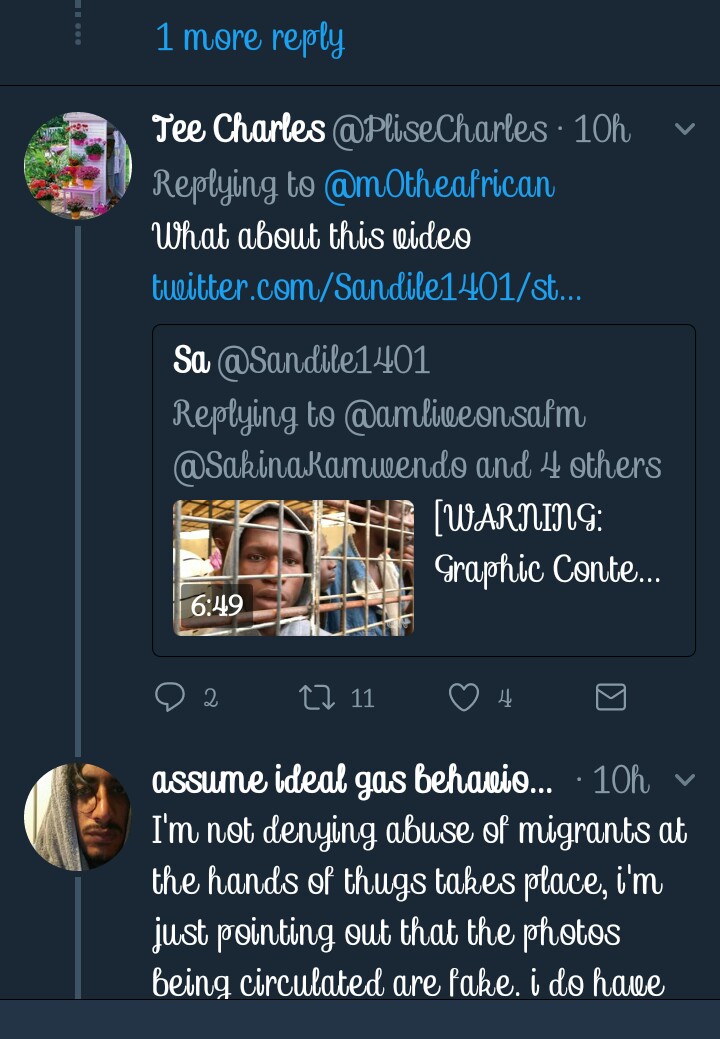Open options chevron on ideal gas tweet
Screen dimensions: 720x1039
pyautogui.click(x=685, y=780)
